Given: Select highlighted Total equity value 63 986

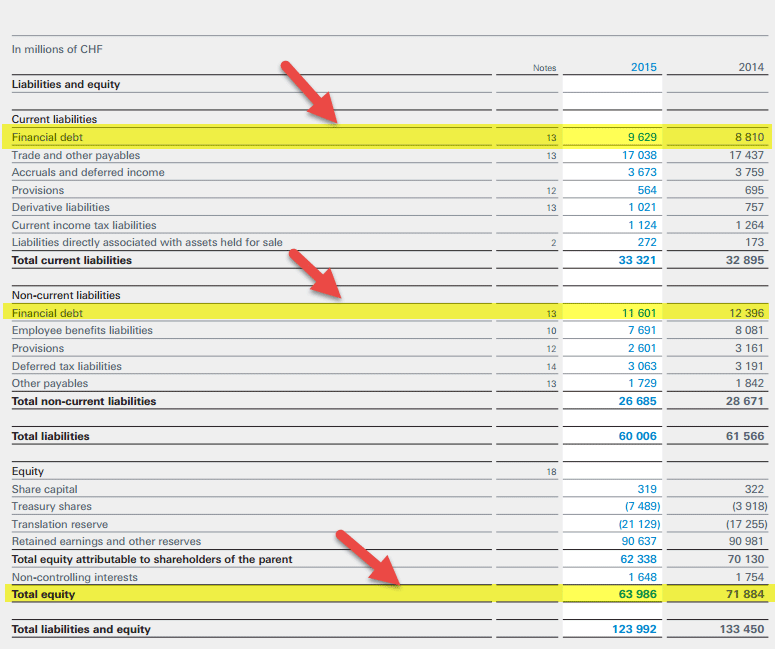Looking at the screenshot, I should [x=637, y=594].
